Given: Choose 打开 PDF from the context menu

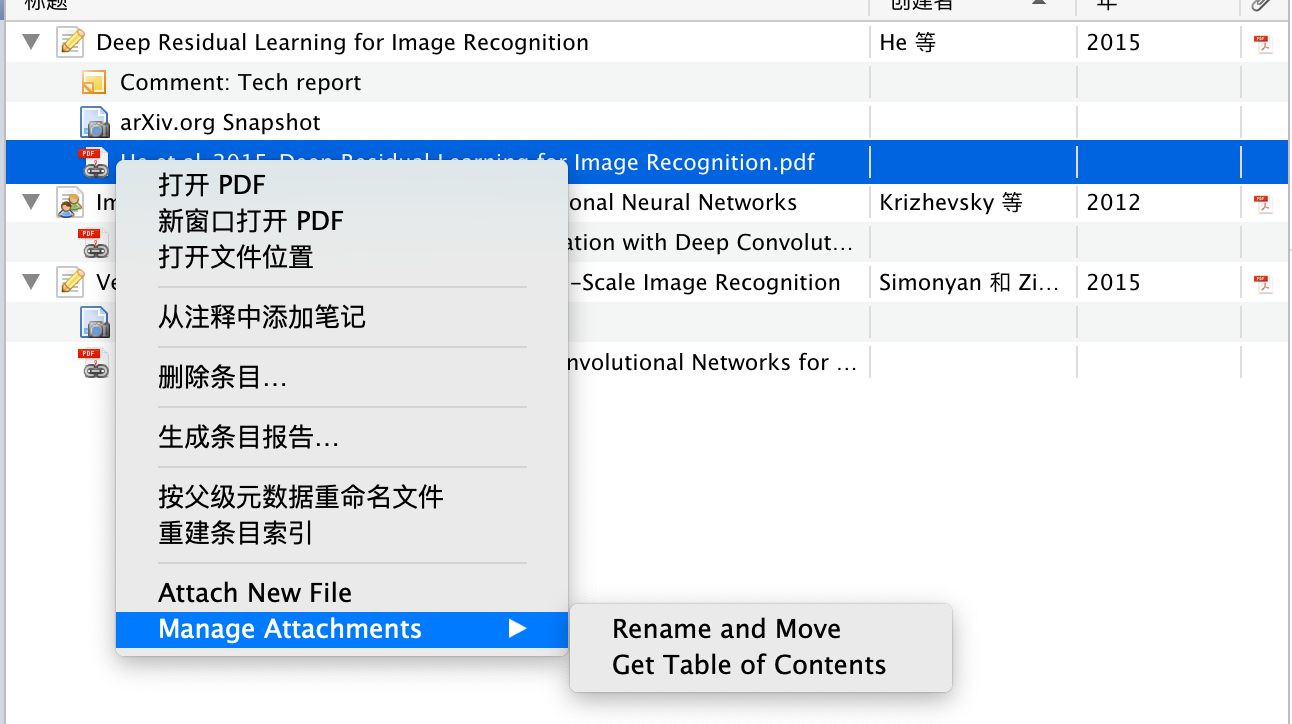Looking at the screenshot, I should pos(212,185).
